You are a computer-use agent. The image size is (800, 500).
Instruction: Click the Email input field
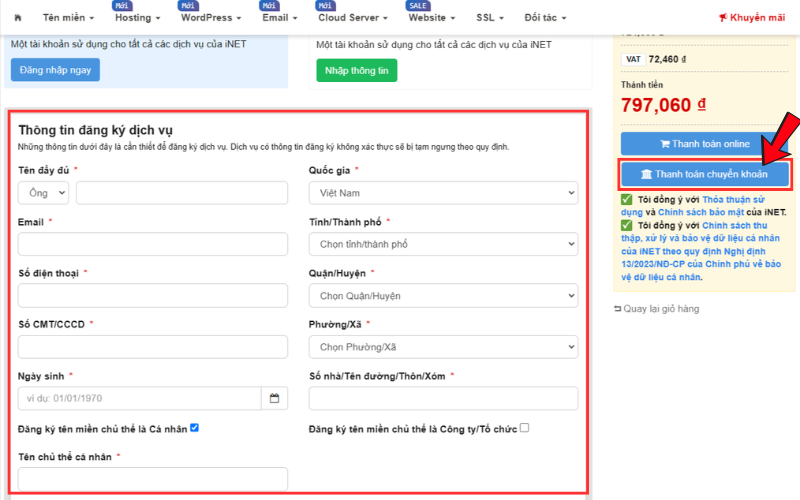click(x=153, y=244)
